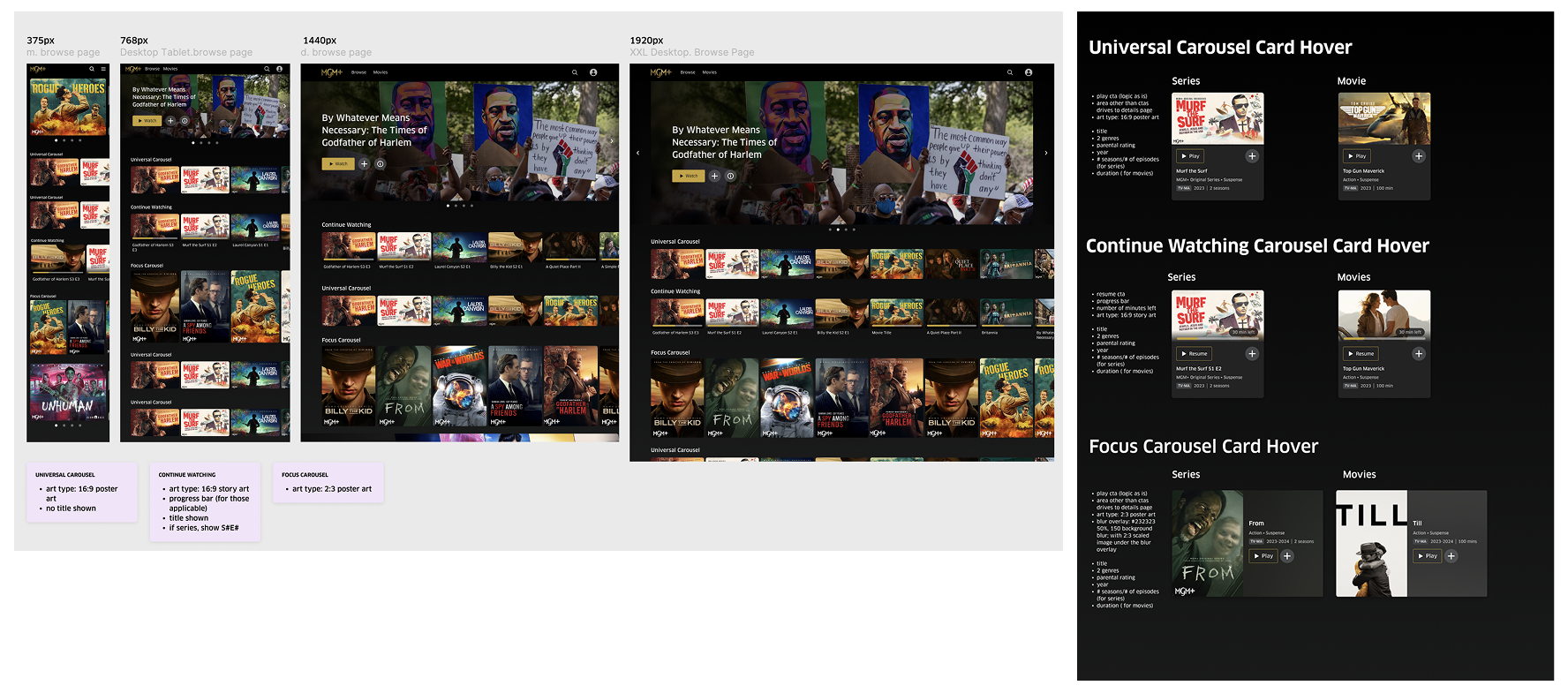Select the UNIVERSAL CAROUSEL sticky note
Viewport: 1568px width, 693px height.
pyautogui.click(x=82, y=492)
